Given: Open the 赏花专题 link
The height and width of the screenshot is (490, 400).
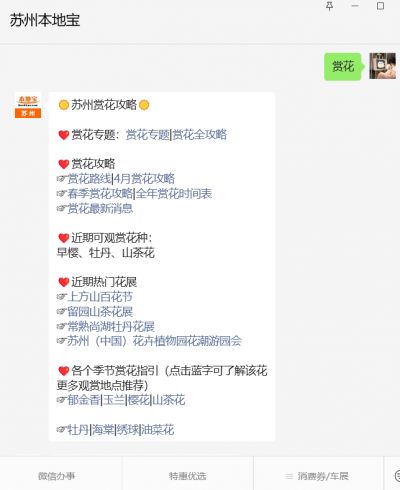Looking at the screenshot, I should click(148, 135).
